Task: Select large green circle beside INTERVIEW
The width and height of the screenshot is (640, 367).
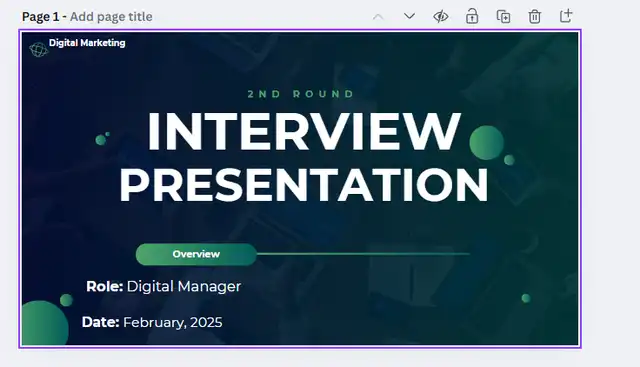Action: 486,142
